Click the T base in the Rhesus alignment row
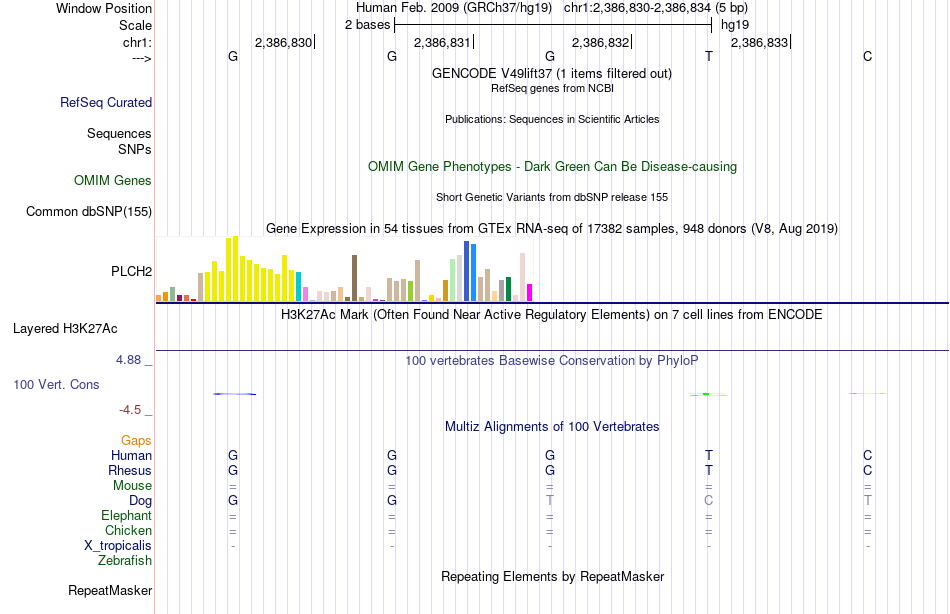Viewport: 950px width, 614px height. pyautogui.click(x=709, y=471)
